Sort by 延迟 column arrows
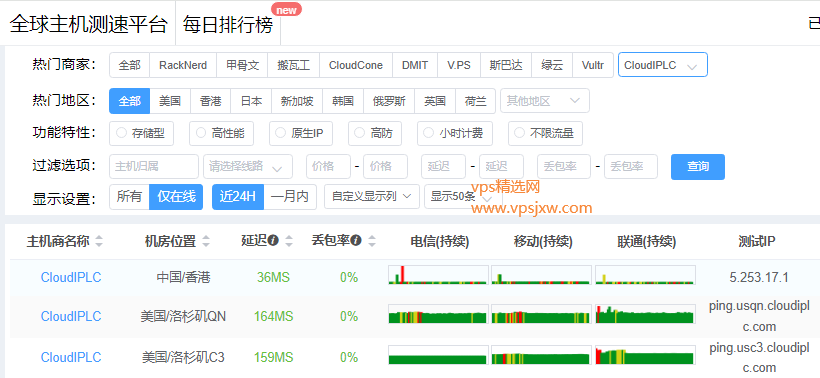Viewport: 820px width, 378px height. click(289, 241)
